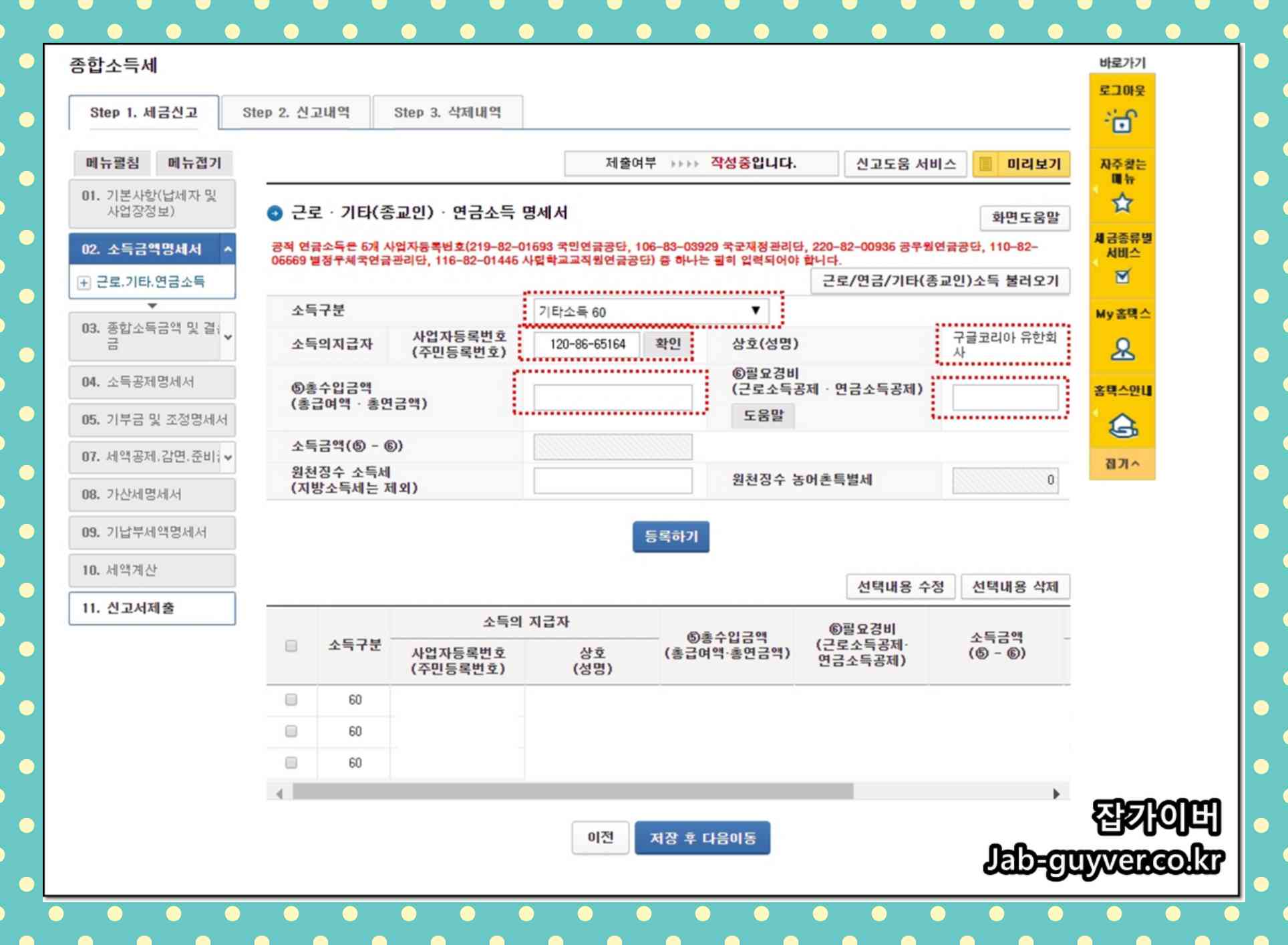Collapse the 02. 소득금액명세서 menu section
The image size is (1288, 945).
pos(228,249)
